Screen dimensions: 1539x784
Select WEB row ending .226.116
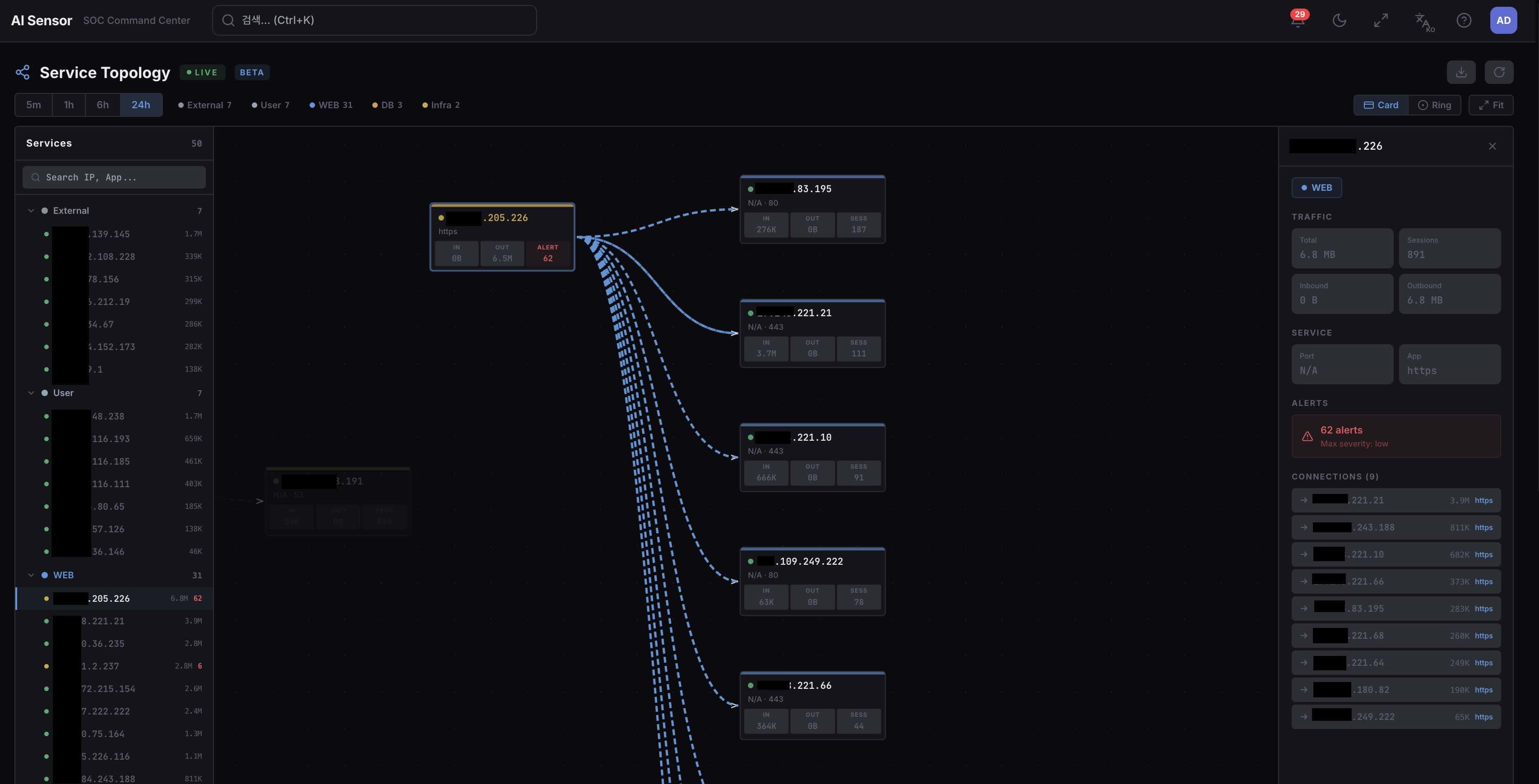(x=114, y=756)
